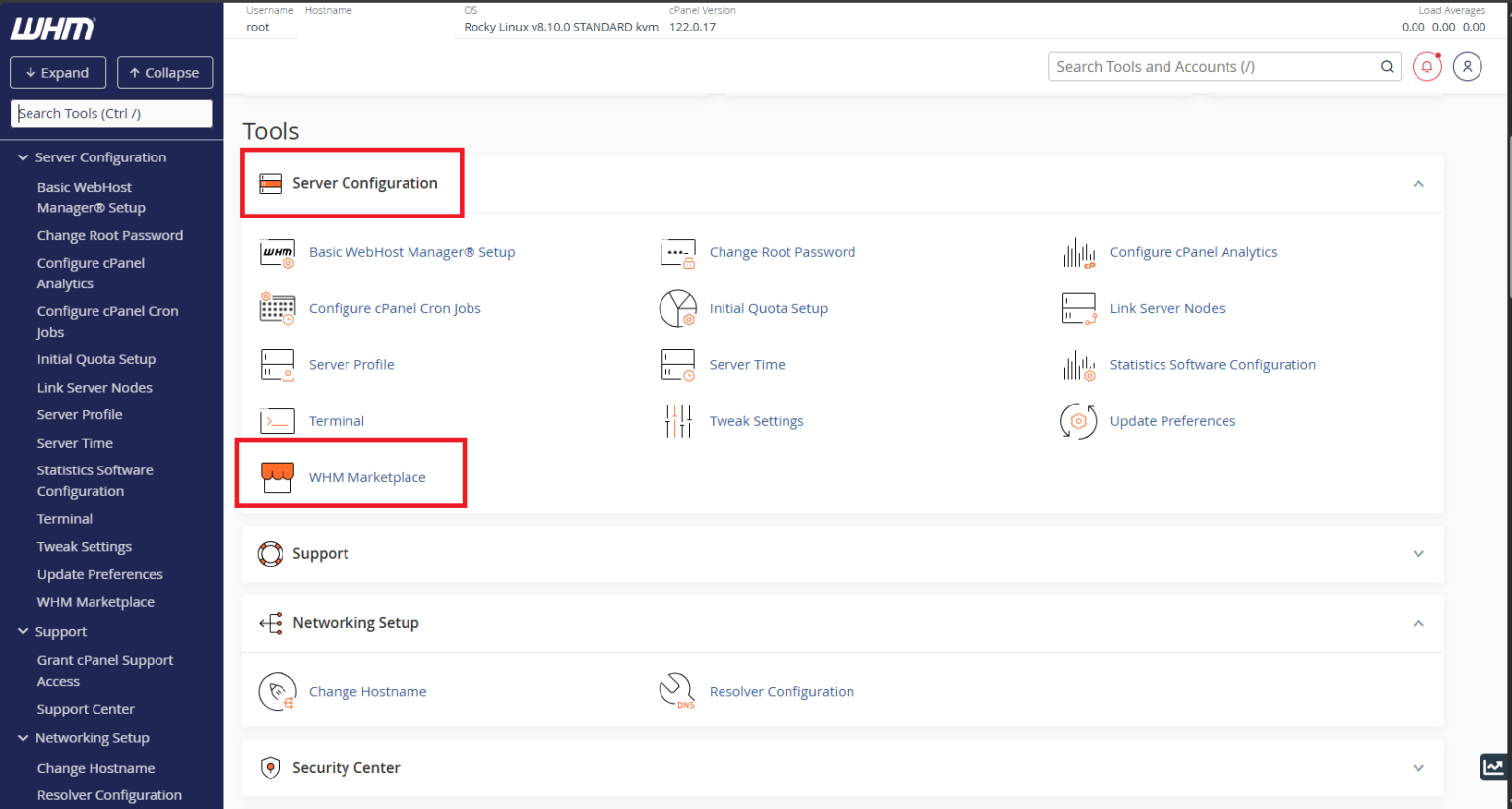Screen dimensions: 1512x809
Task: Select Networking Setup in the sidebar
Action: [93, 737]
